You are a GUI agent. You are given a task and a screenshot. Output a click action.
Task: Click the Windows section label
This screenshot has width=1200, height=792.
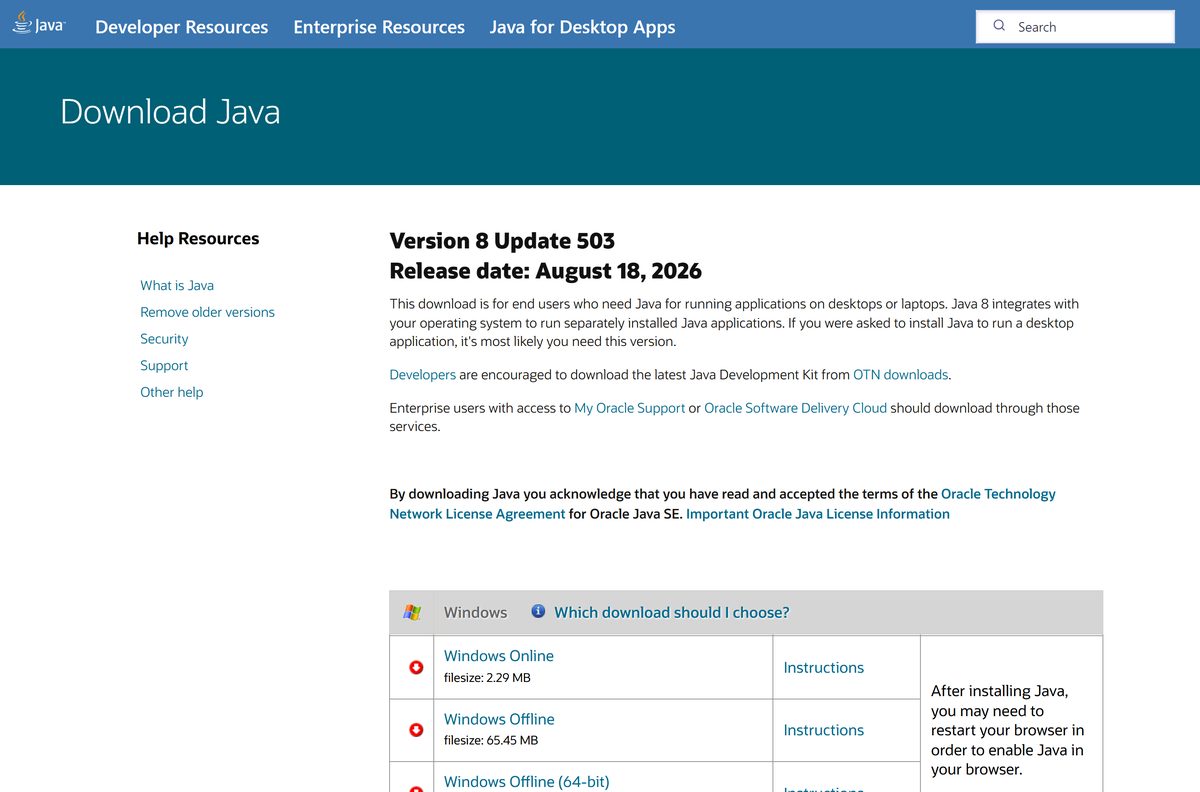475,612
